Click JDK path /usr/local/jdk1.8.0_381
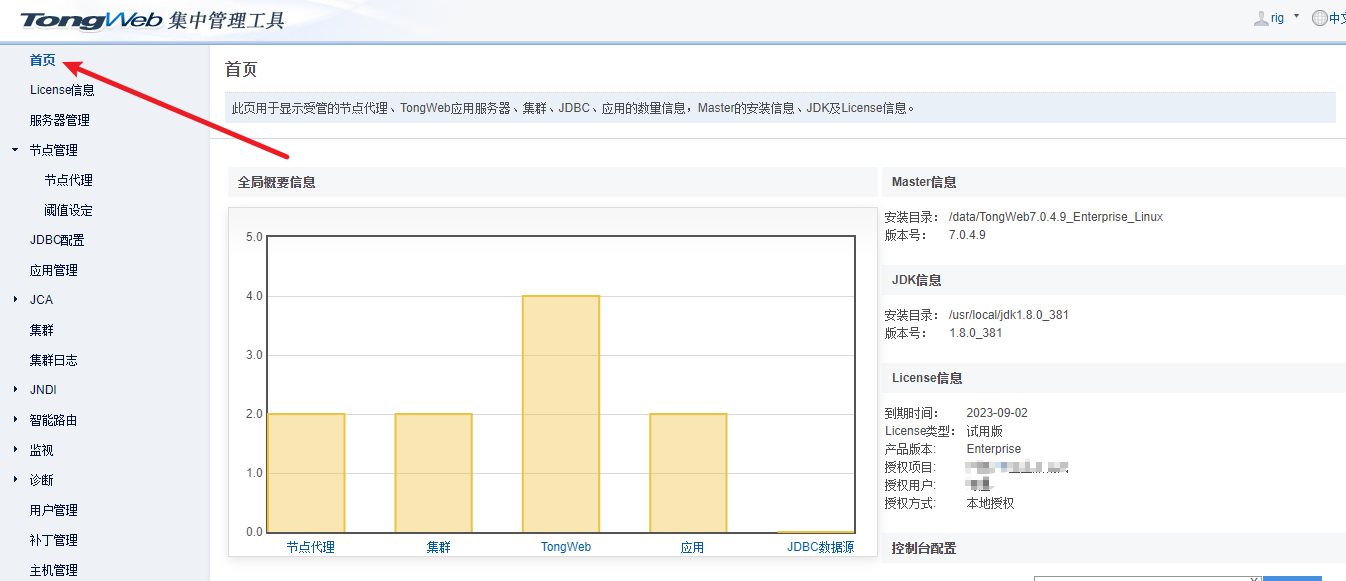Screen dimensions: 1346x581 (1009, 315)
